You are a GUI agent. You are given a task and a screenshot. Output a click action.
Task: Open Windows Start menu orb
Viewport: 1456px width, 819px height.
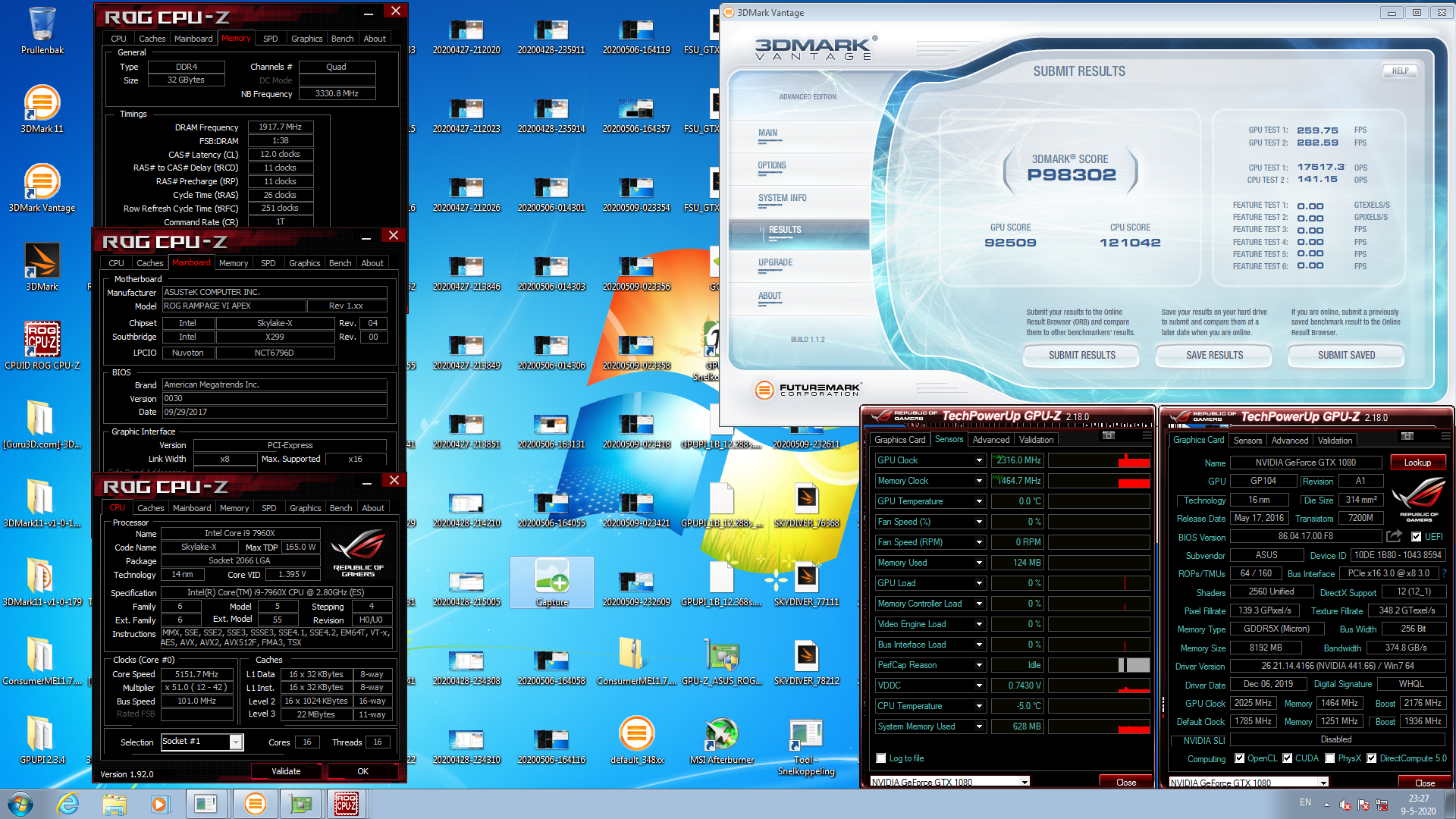(20, 804)
